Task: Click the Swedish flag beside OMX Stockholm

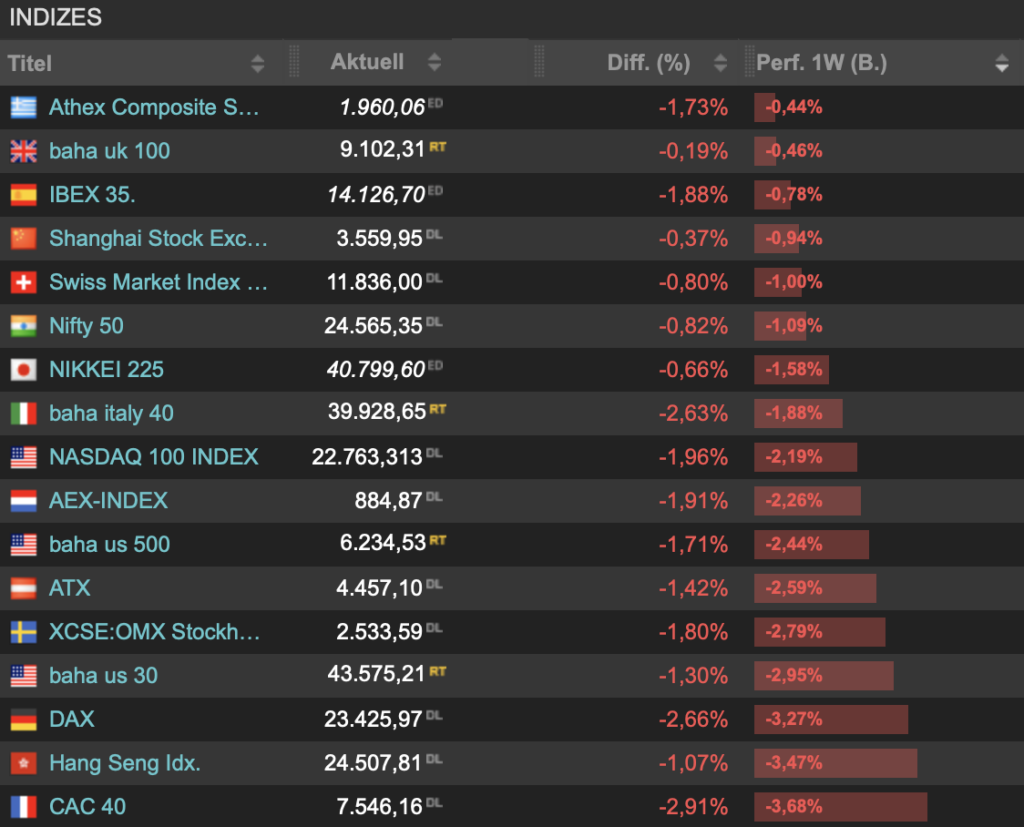Action: point(24,632)
